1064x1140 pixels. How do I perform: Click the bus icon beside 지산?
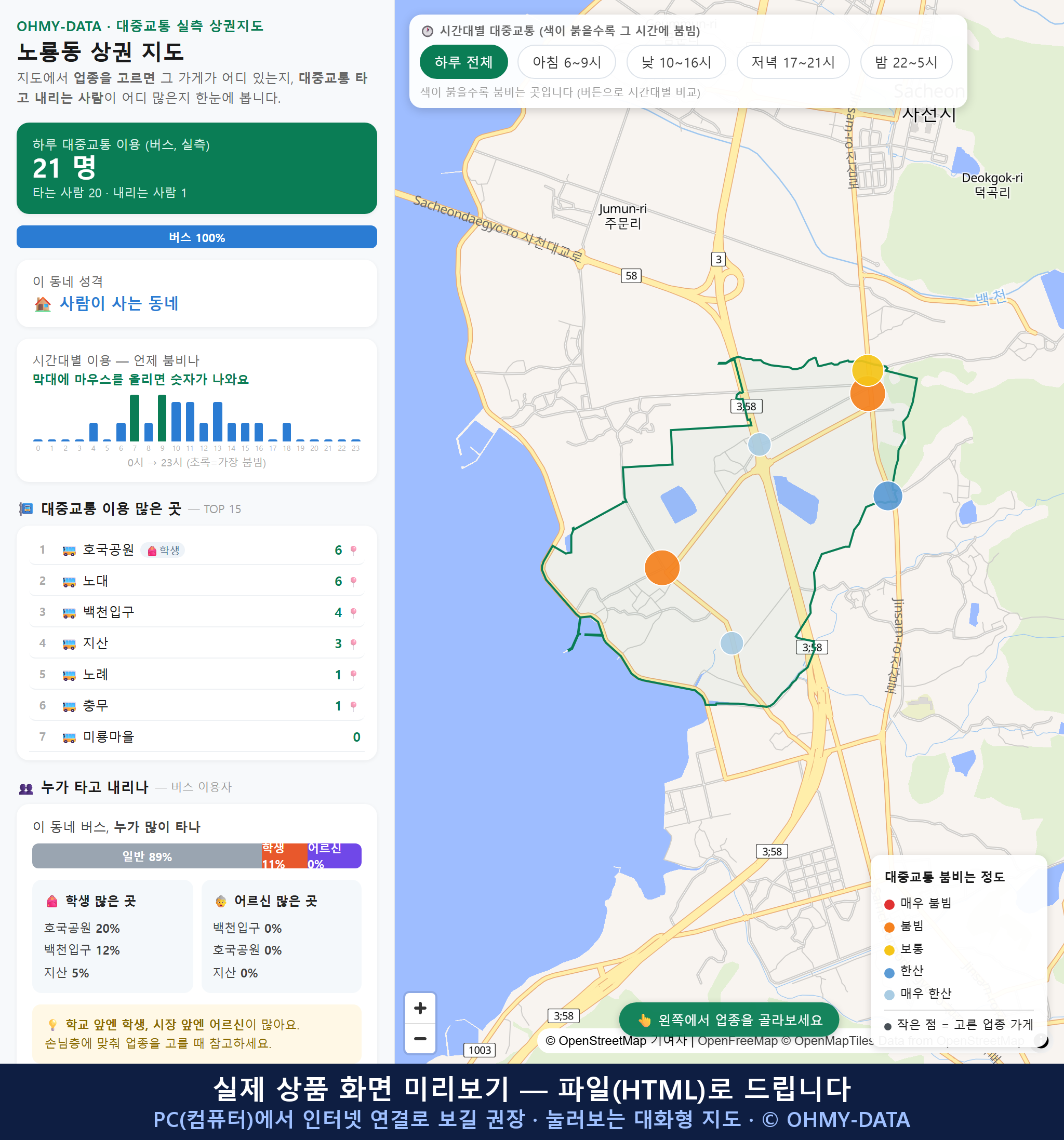pyautogui.click(x=69, y=644)
